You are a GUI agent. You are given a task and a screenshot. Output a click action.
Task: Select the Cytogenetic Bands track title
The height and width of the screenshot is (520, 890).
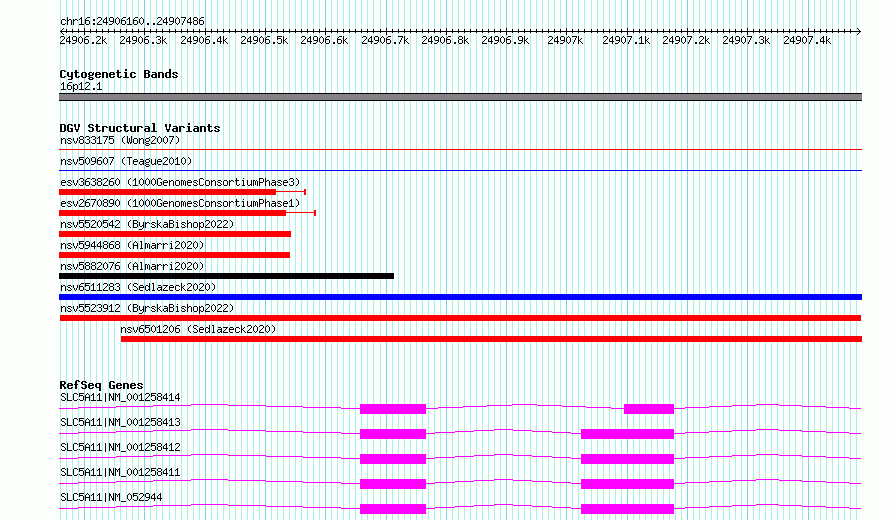click(x=119, y=74)
